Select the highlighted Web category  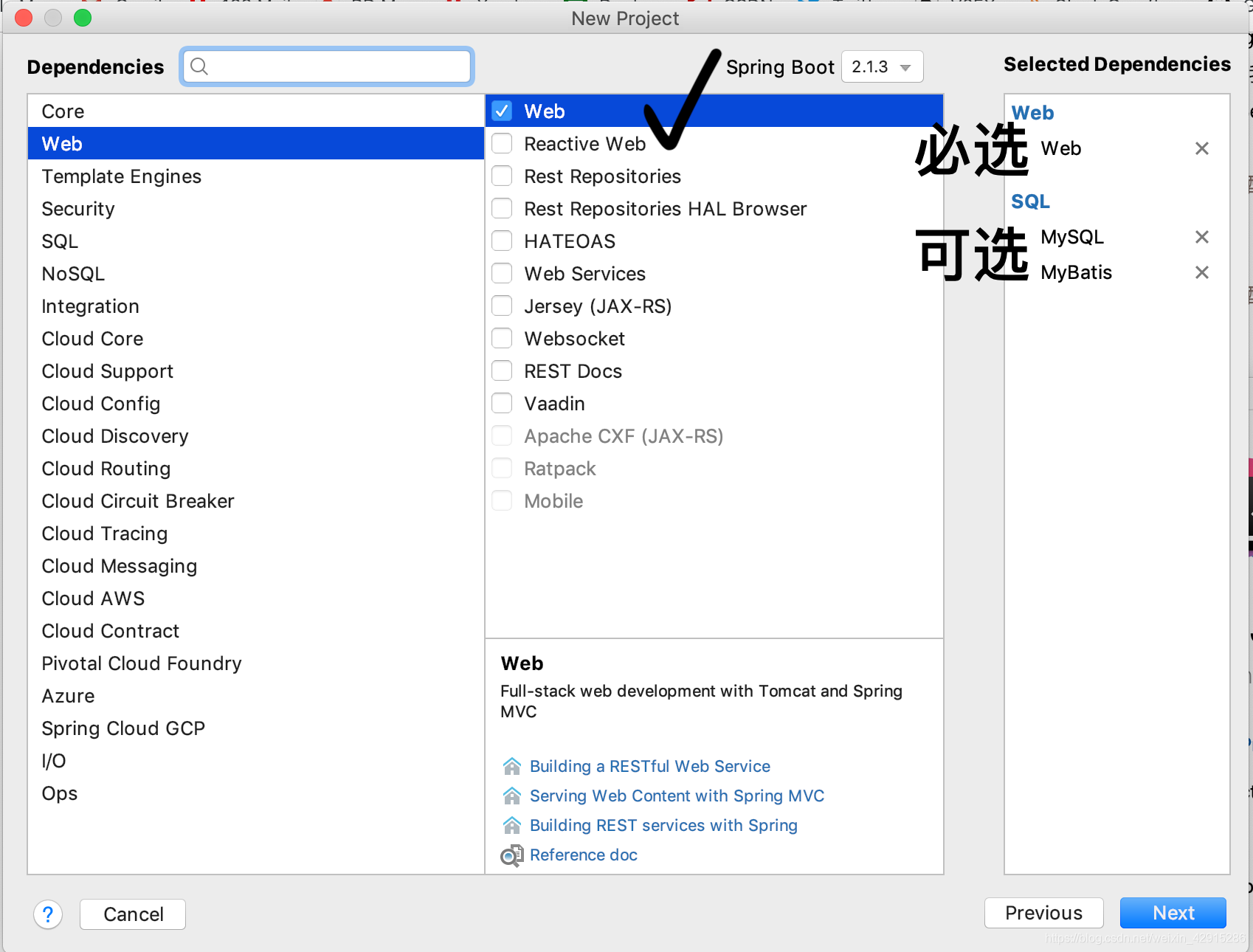pos(255,143)
